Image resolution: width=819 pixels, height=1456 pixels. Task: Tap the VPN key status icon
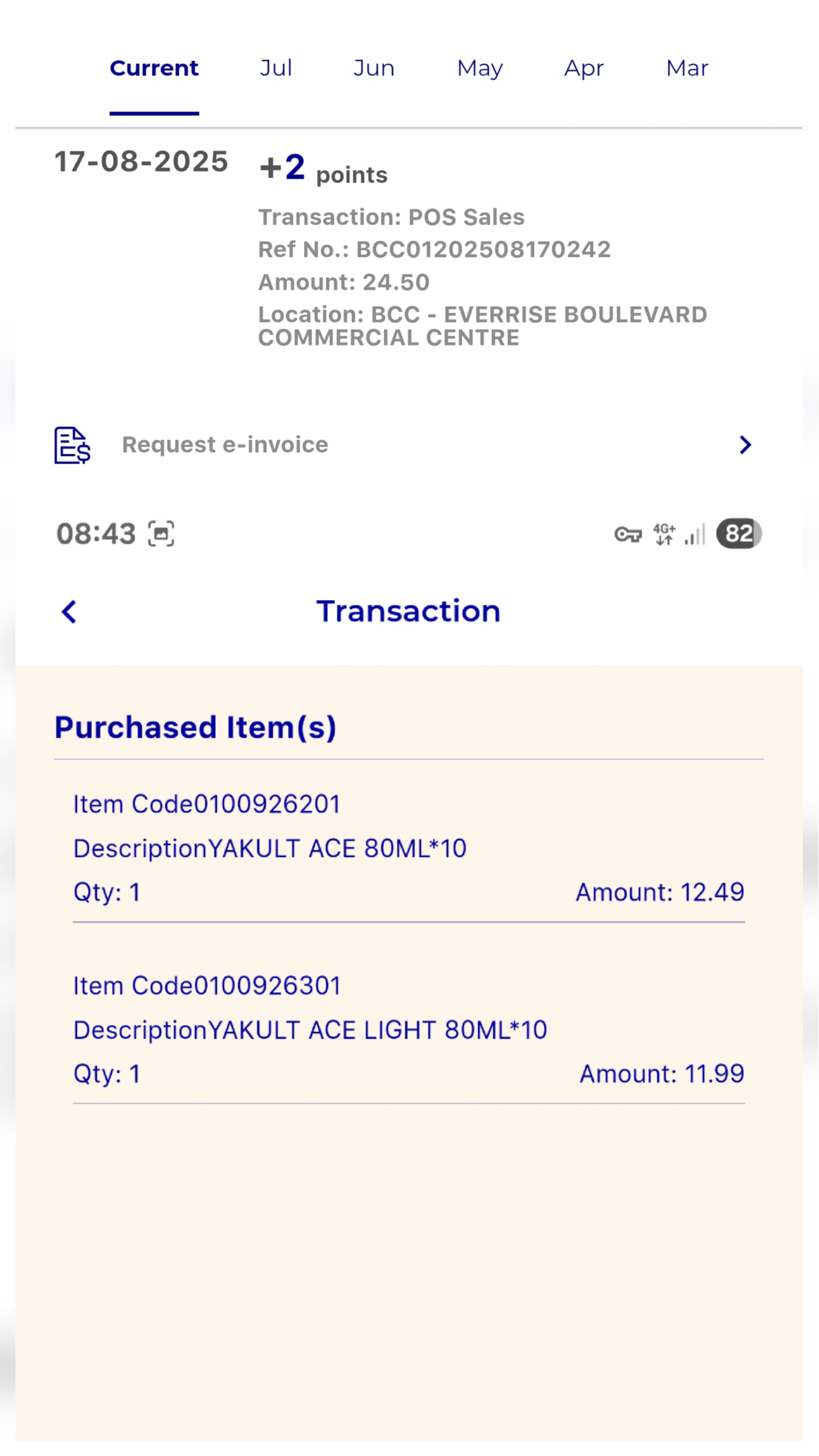[628, 534]
